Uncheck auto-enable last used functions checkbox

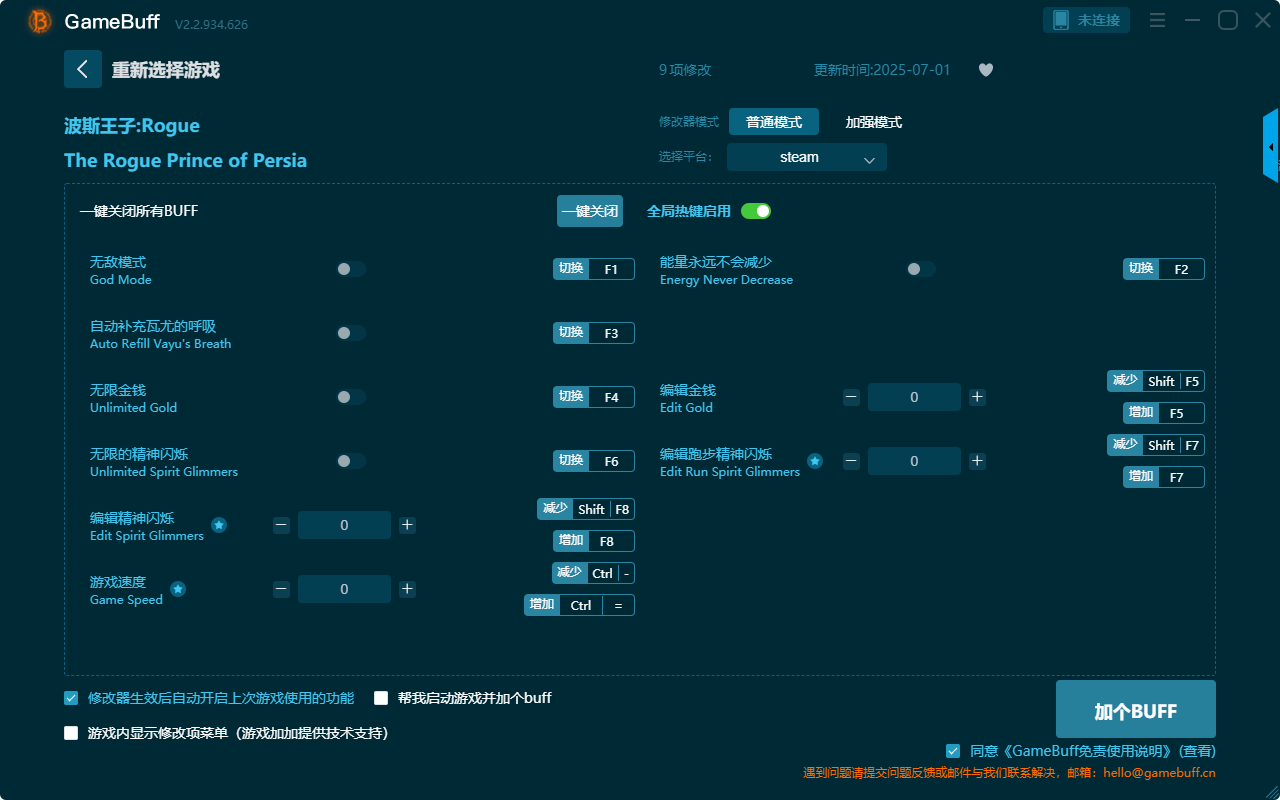[71, 698]
